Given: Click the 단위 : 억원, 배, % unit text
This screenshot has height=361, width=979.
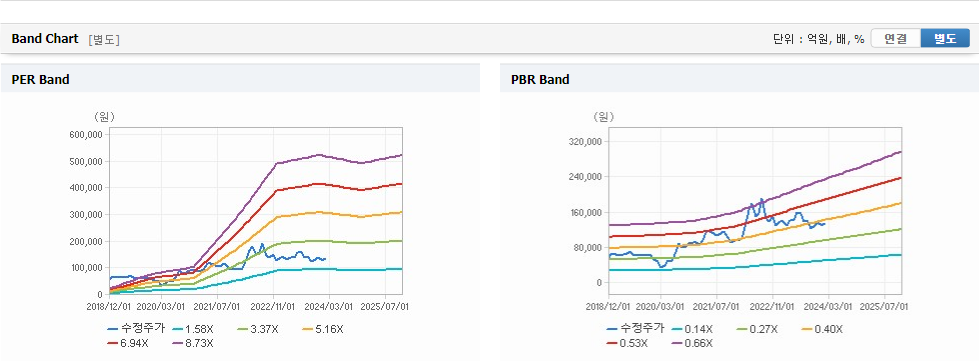Looking at the screenshot, I should pos(819,39).
